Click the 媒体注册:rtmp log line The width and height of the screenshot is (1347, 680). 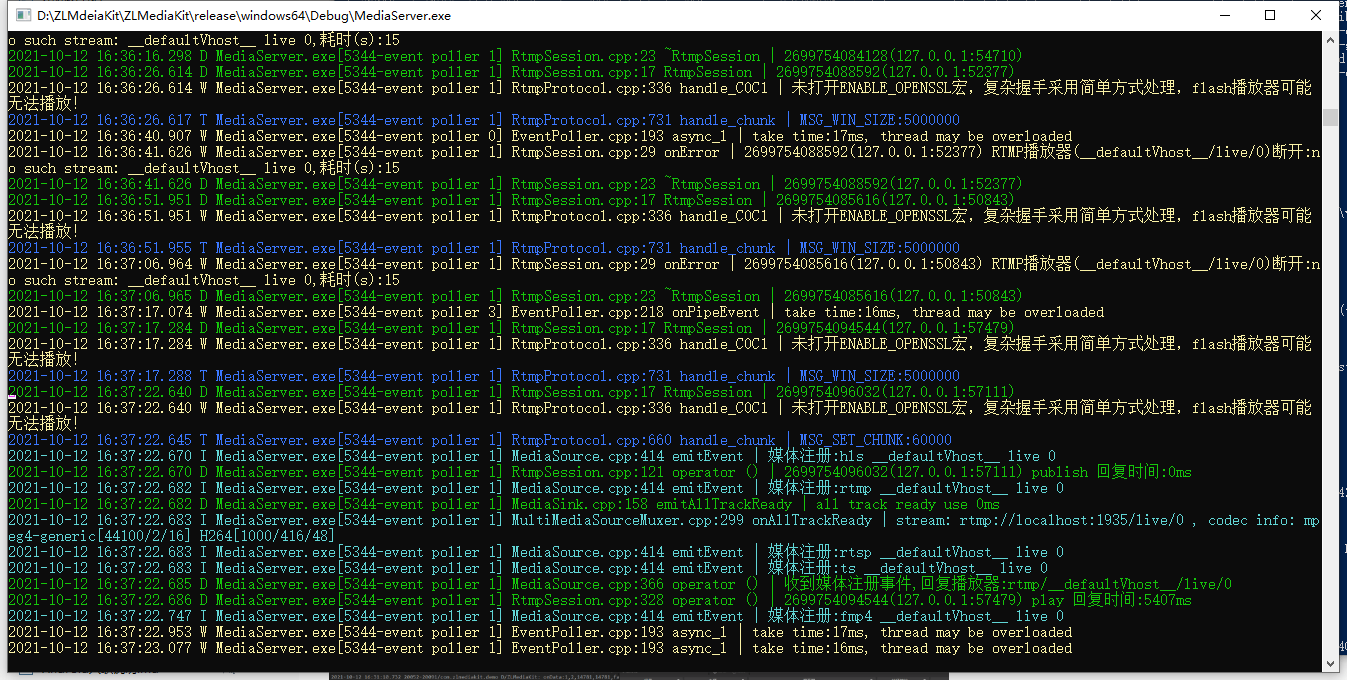(x=536, y=488)
